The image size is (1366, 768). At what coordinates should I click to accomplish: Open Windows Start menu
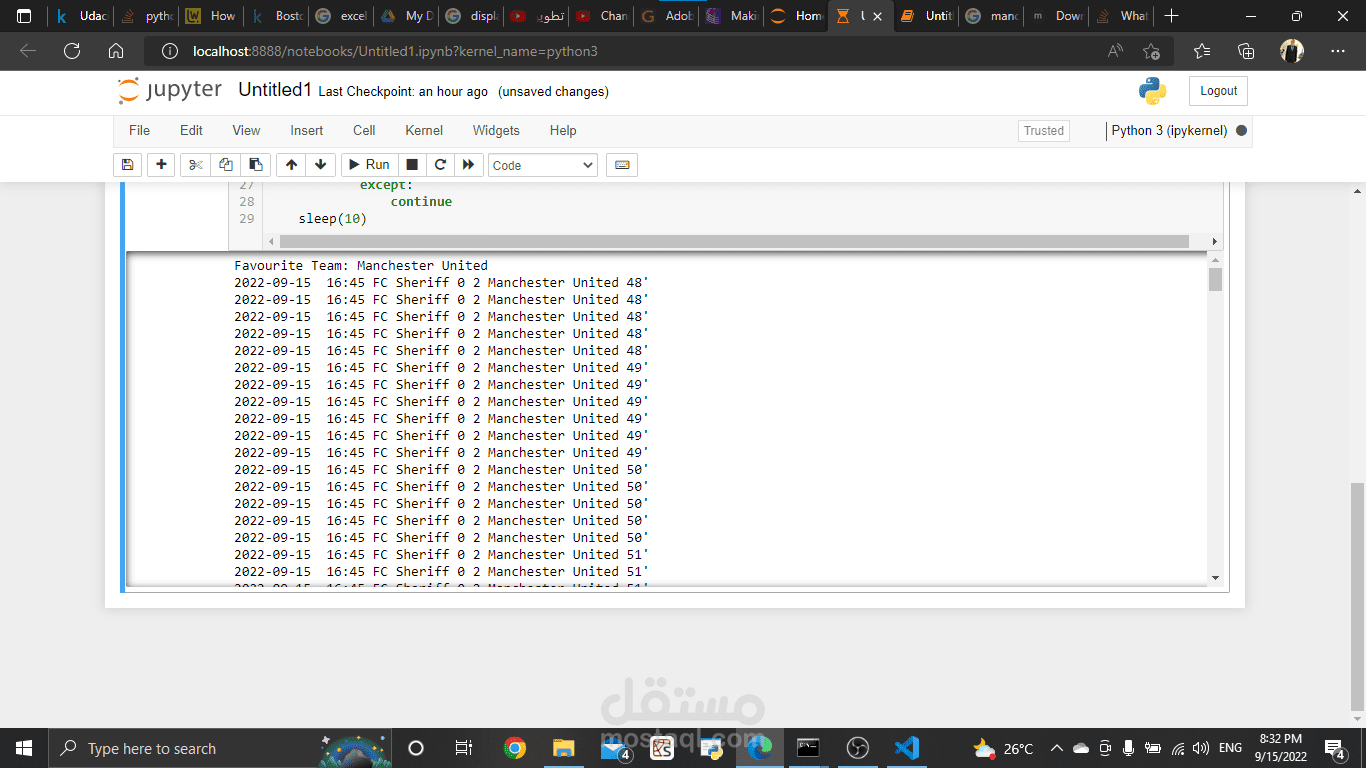(x=24, y=748)
